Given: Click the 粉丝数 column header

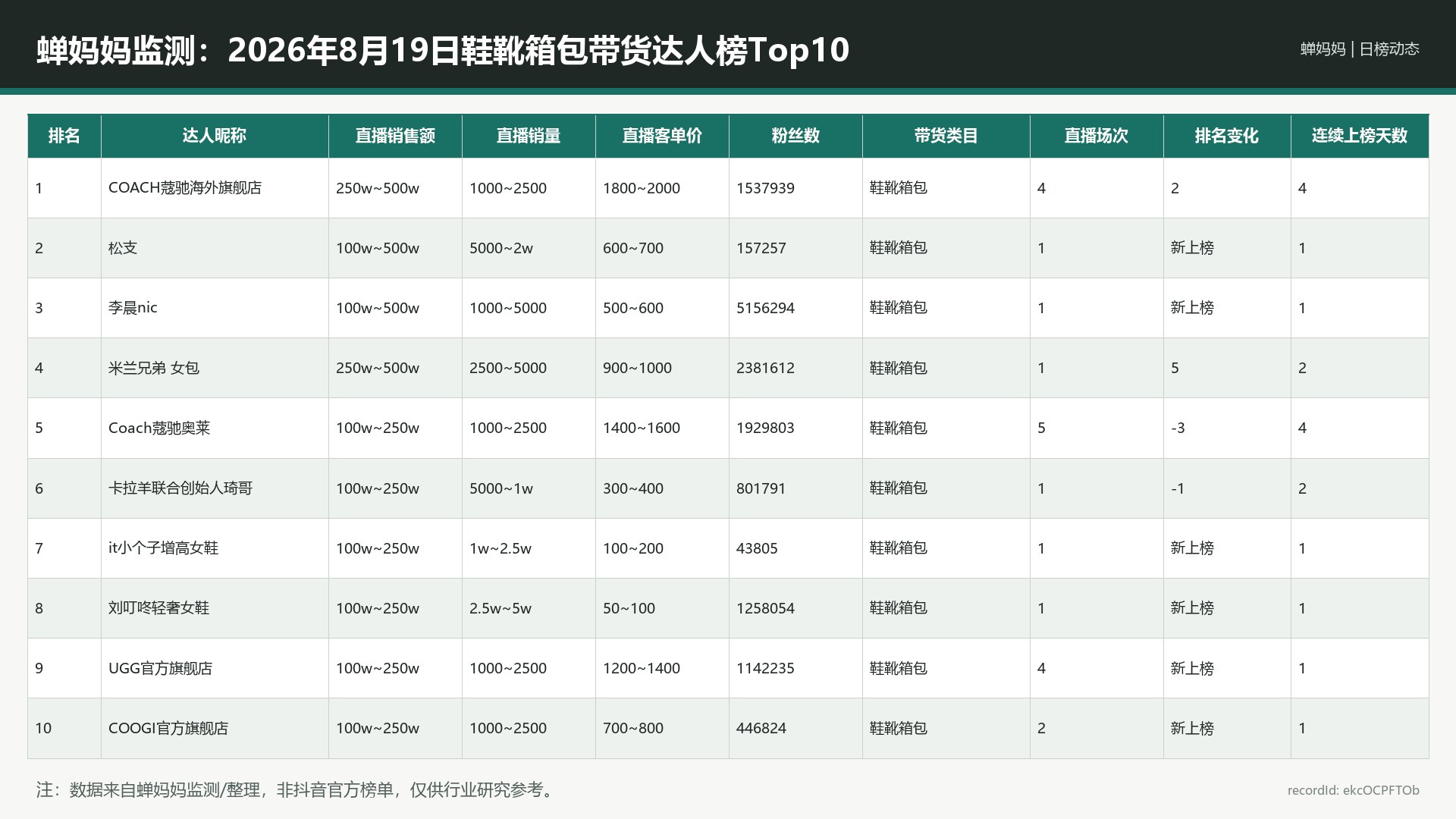Looking at the screenshot, I should (795, 136).
